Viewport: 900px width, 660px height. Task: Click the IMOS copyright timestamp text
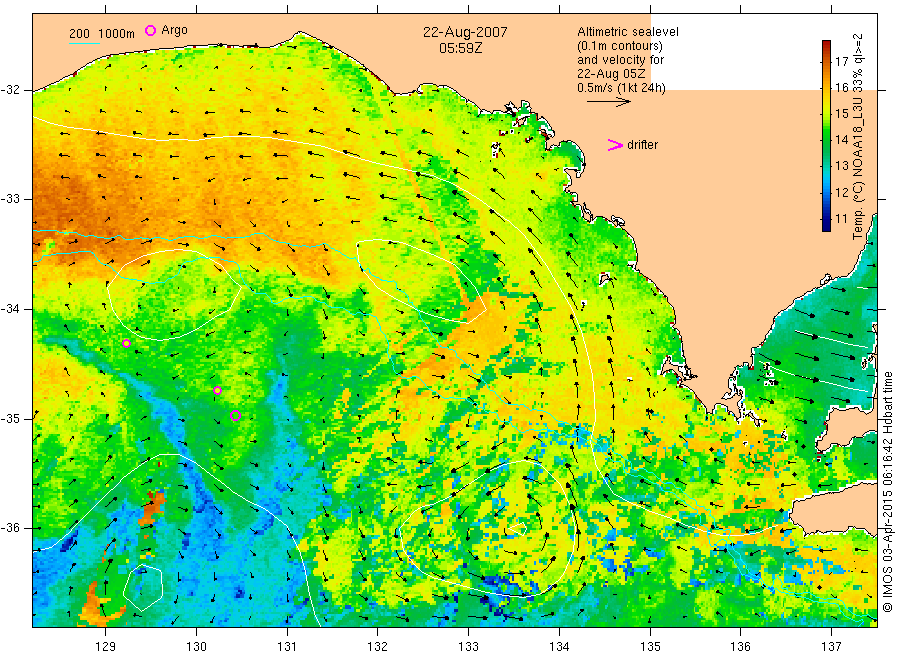[x=888, y=491]
